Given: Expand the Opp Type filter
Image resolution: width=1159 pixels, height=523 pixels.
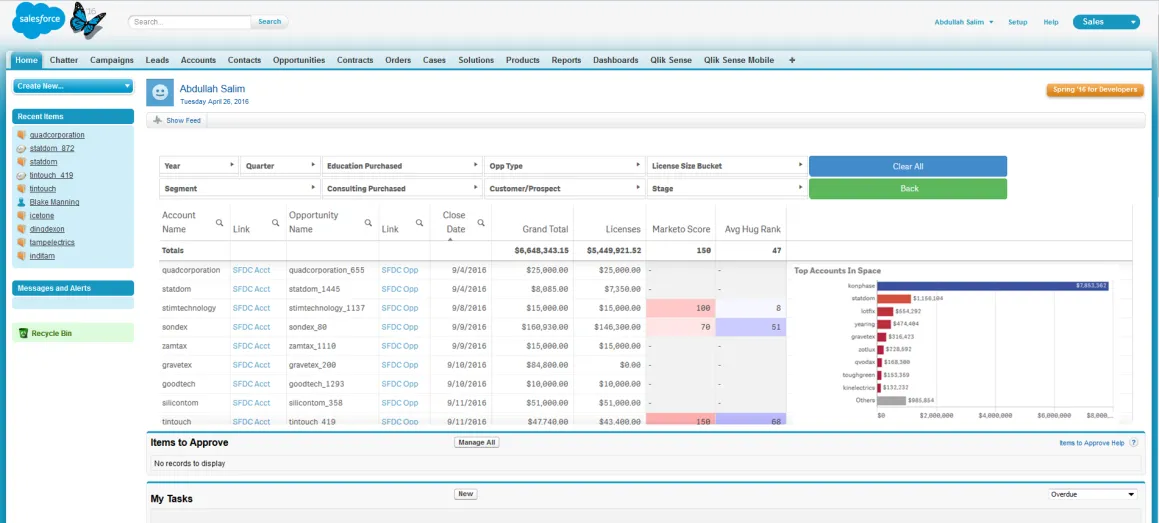Looking at the screenshot, I should click(x=640, y=165).
